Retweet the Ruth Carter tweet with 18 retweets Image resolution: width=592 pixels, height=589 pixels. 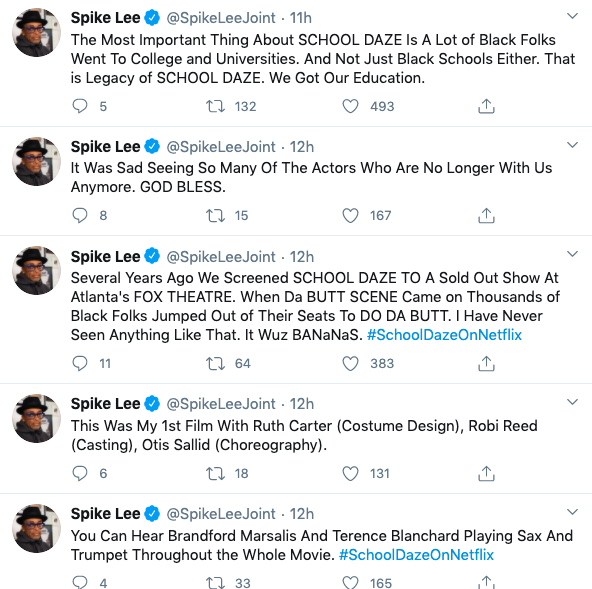coord(215,473)
